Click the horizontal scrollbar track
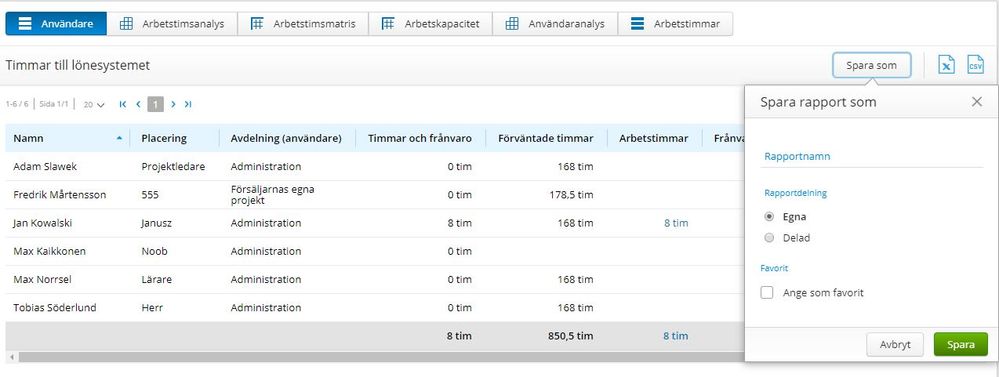This screenshot has height=377, width=999. click(x=381, y=357)
